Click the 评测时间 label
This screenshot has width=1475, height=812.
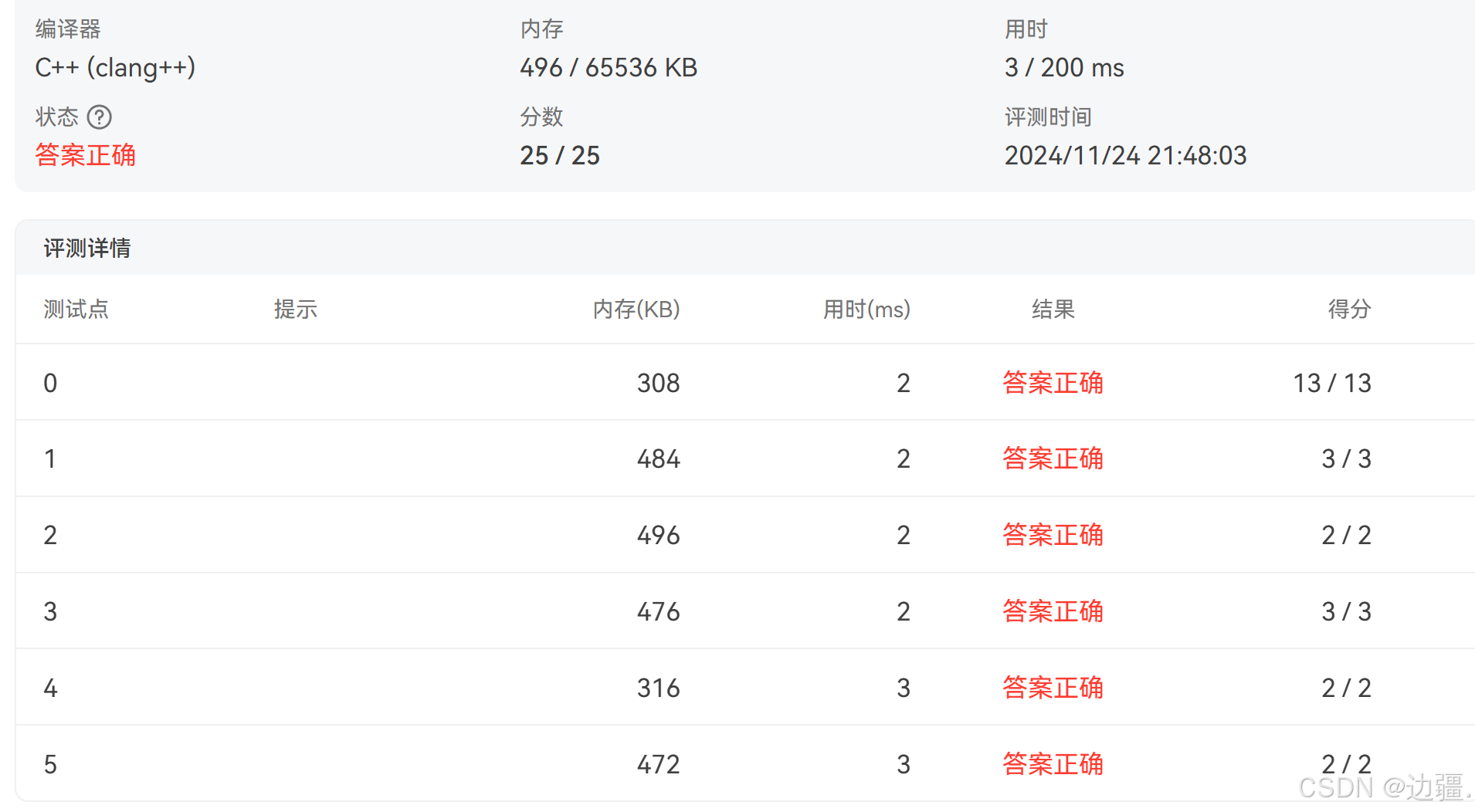click(1048, 117)
